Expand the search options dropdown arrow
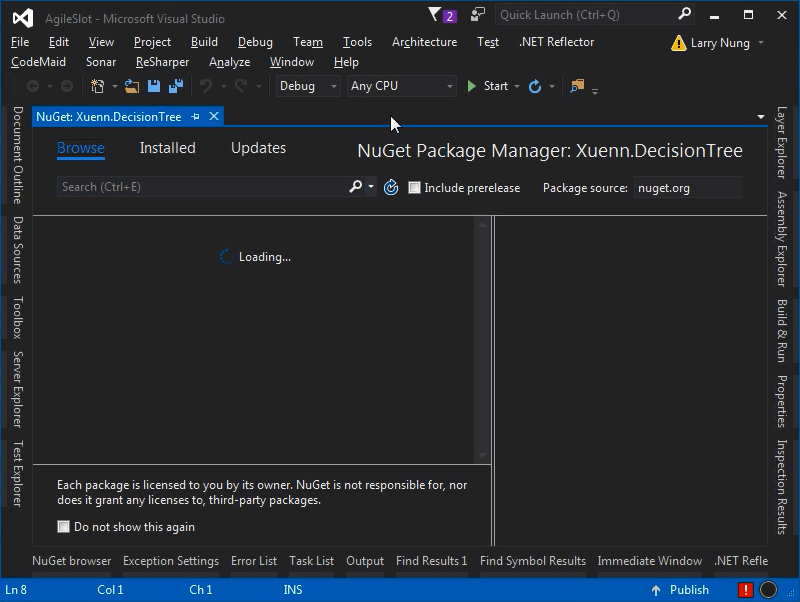The image size is (800, 602). tap(371, 187)
